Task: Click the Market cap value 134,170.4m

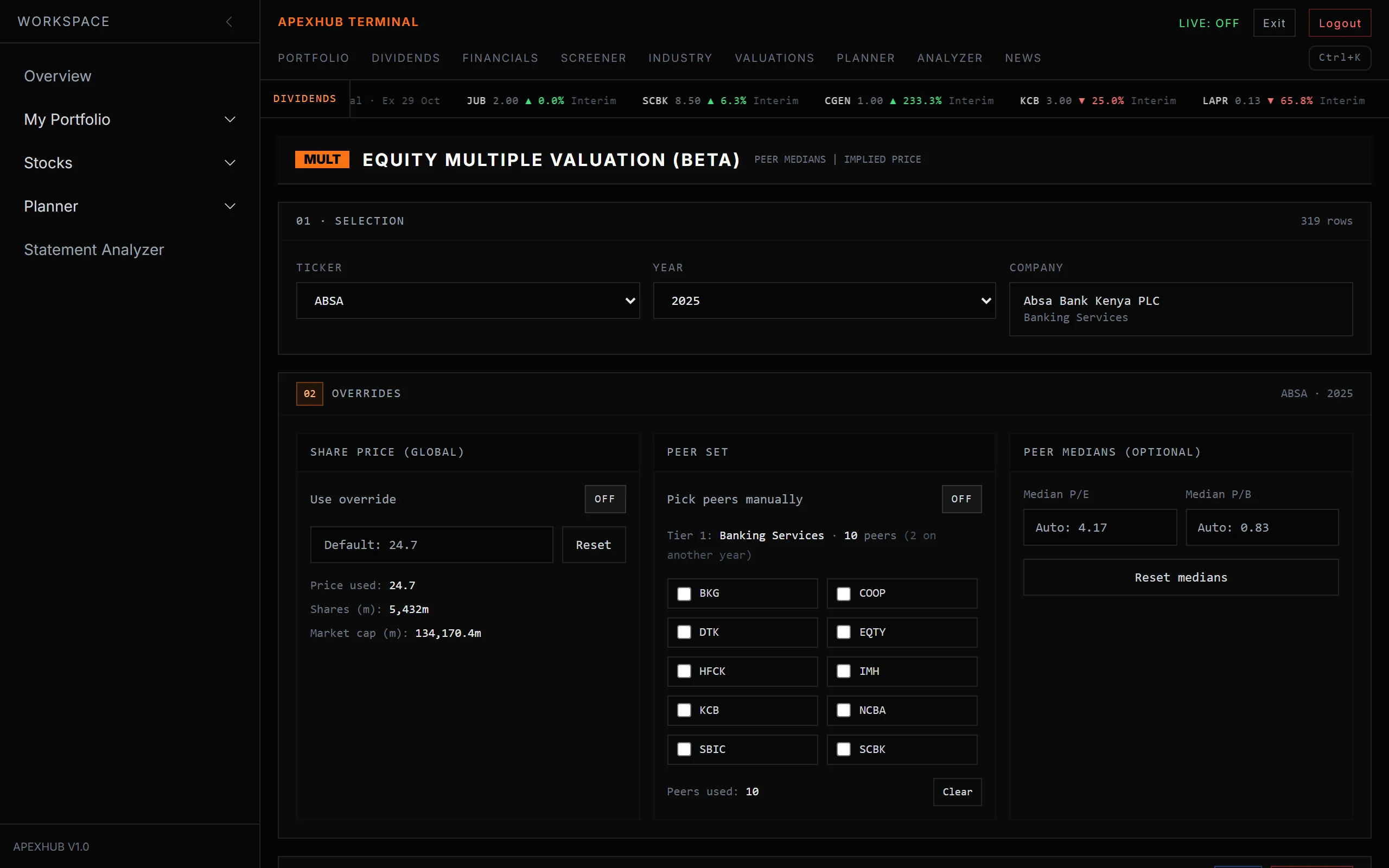Action: pos(448,633)
